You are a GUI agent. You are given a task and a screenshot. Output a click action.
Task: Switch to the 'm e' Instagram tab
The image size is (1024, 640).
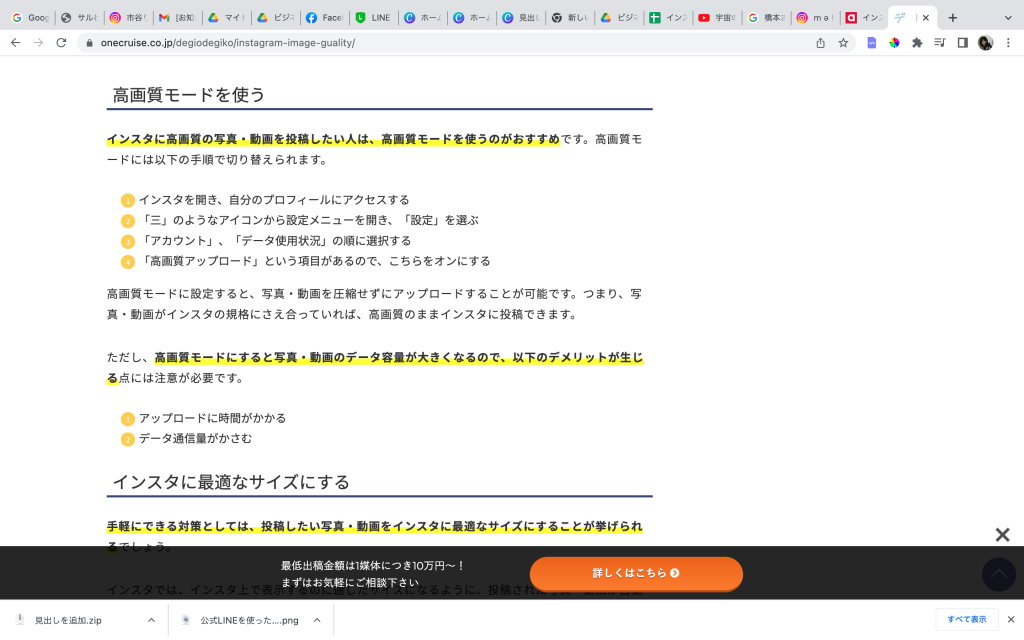pyautogui.click(x=814, y=18)
